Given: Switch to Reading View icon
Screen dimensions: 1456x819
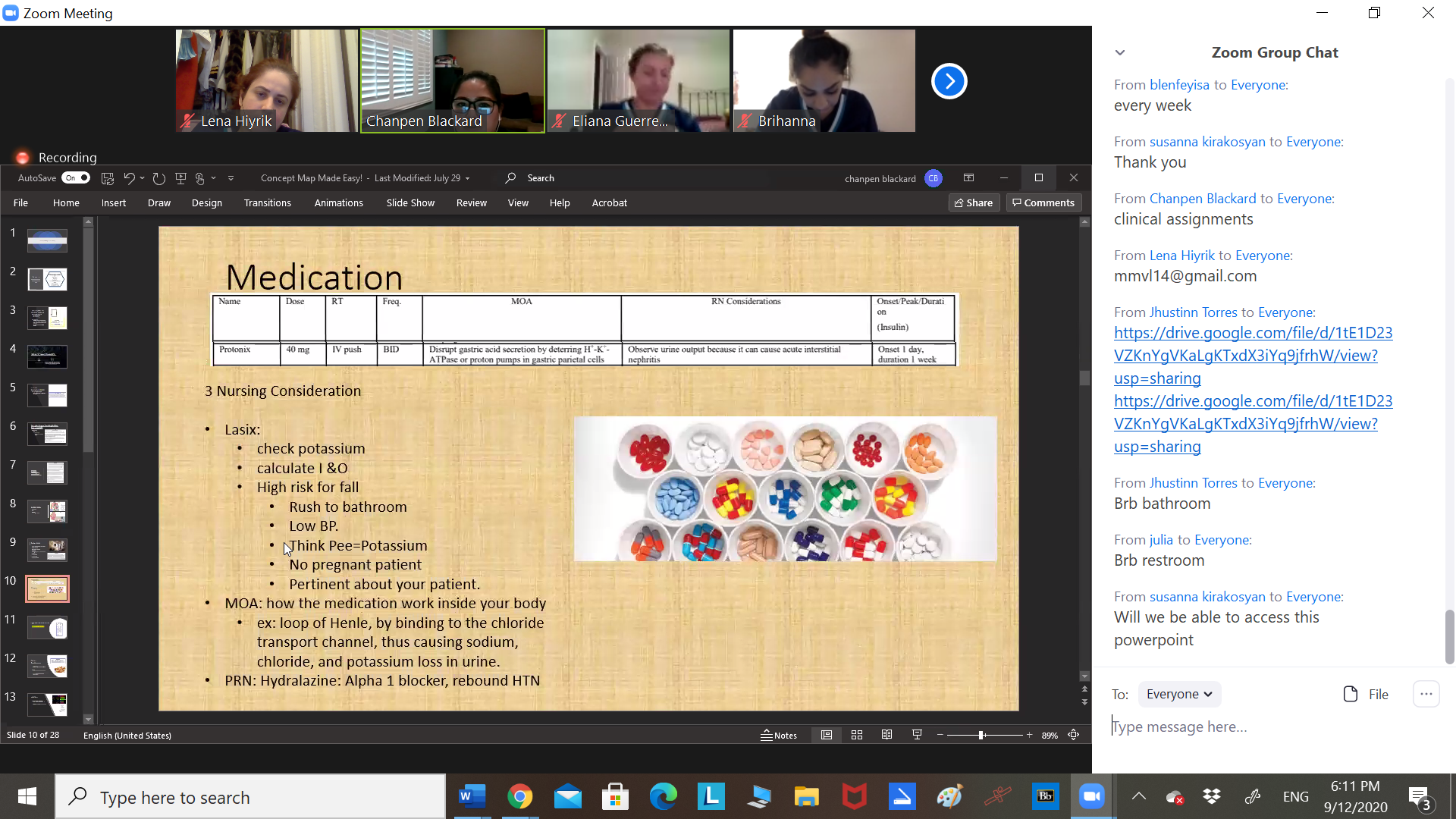Looking at the screenshot, I should click(x=886, y=735).
